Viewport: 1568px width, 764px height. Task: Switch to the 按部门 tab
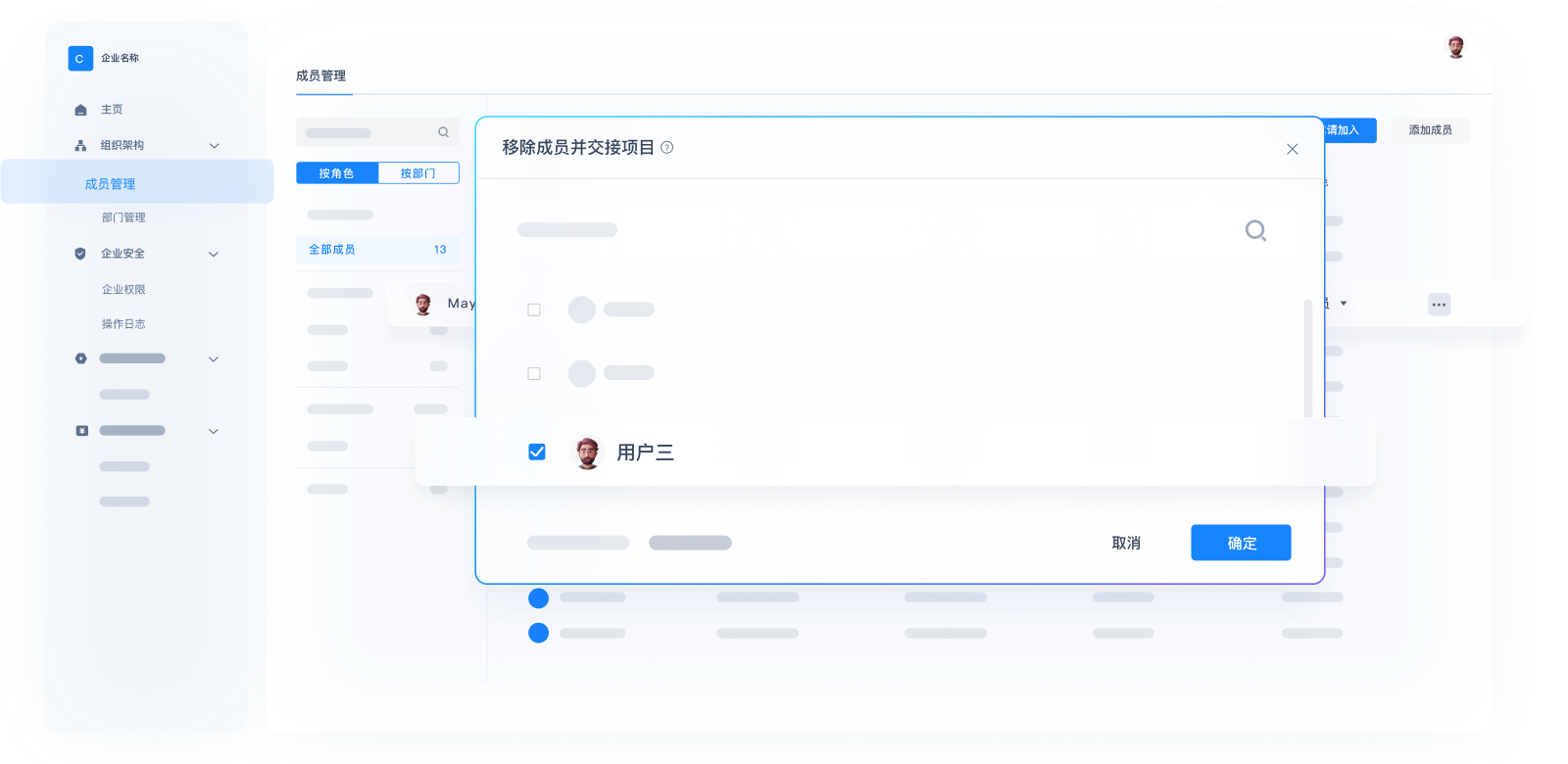418,173
